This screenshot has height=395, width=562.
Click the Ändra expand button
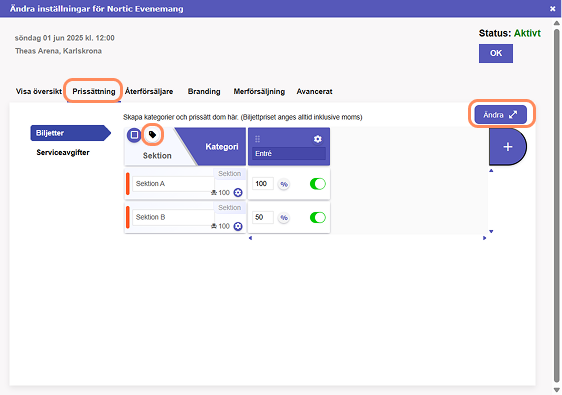tap(501, 115)
